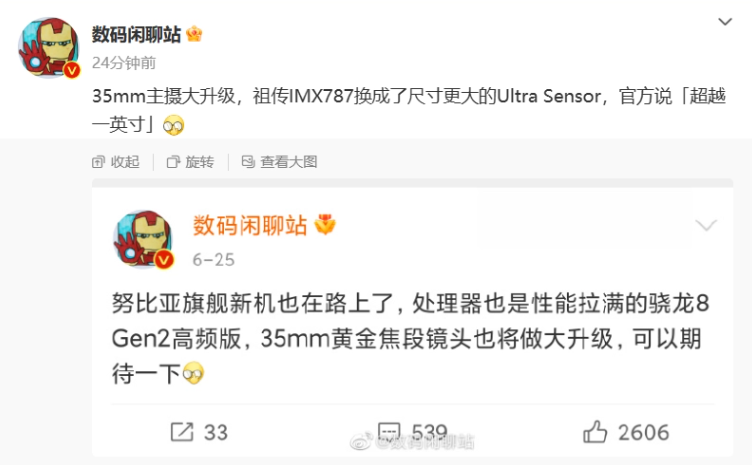Click the collapse icon beside 收起
Viewport: 752px width, 465px height.
click(x=98, y=162)
